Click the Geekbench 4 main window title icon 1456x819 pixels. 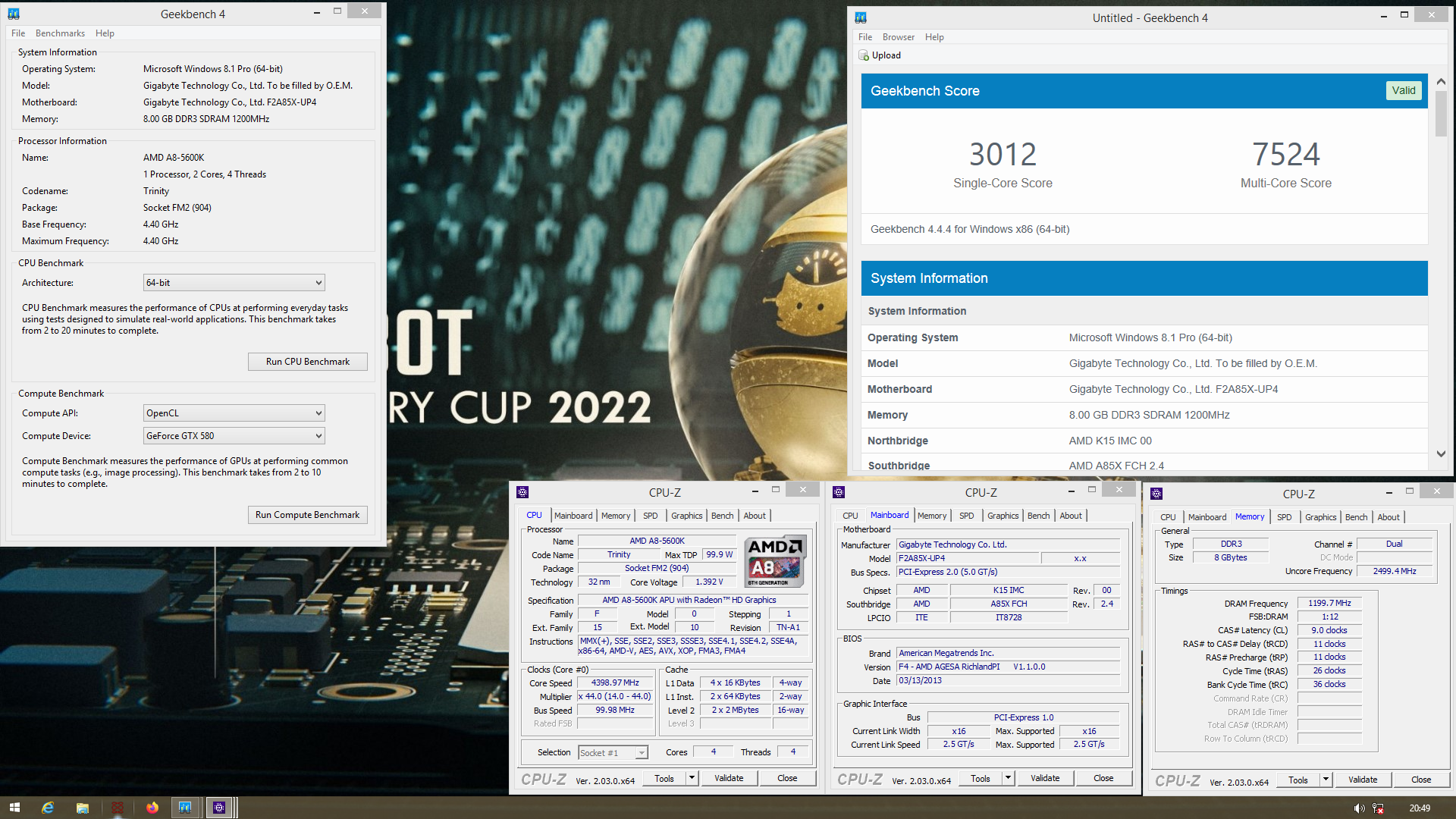tap(14, 14)
